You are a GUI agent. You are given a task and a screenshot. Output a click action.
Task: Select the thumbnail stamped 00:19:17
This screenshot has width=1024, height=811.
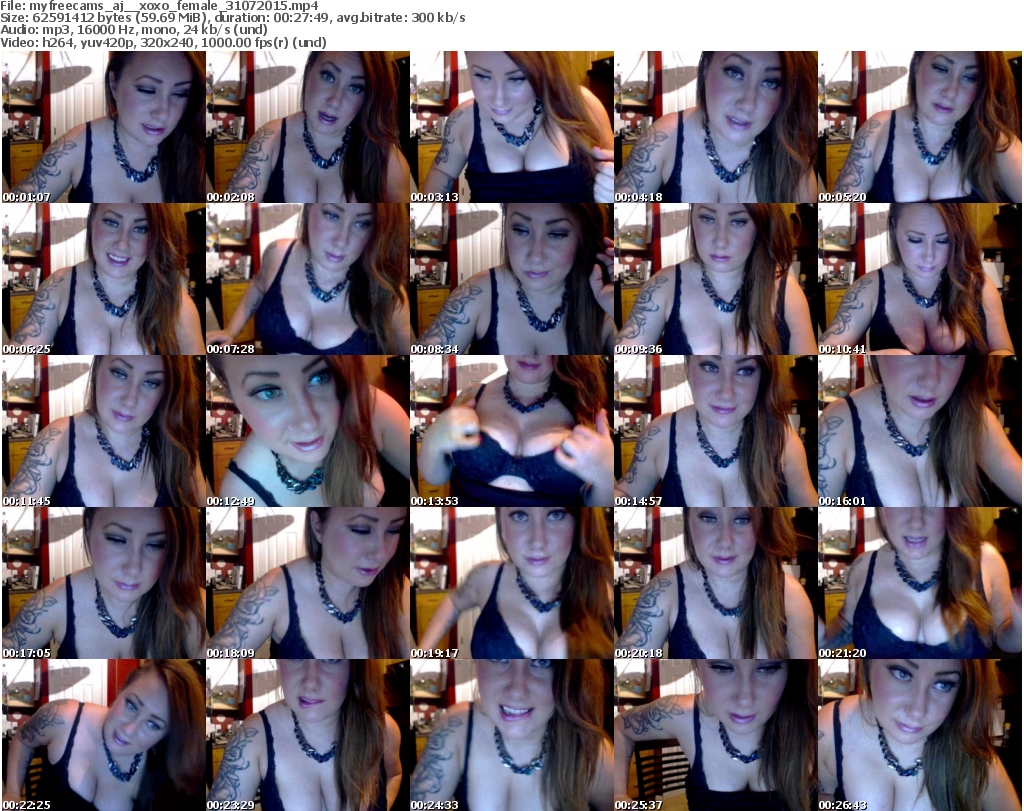[512, 583]
